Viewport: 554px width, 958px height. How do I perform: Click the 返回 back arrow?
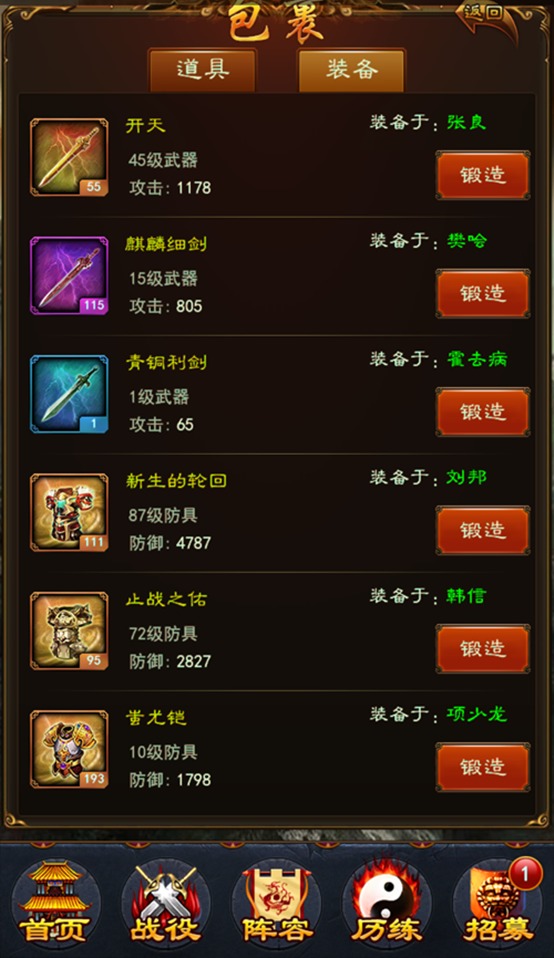click(x=486, y=17)
